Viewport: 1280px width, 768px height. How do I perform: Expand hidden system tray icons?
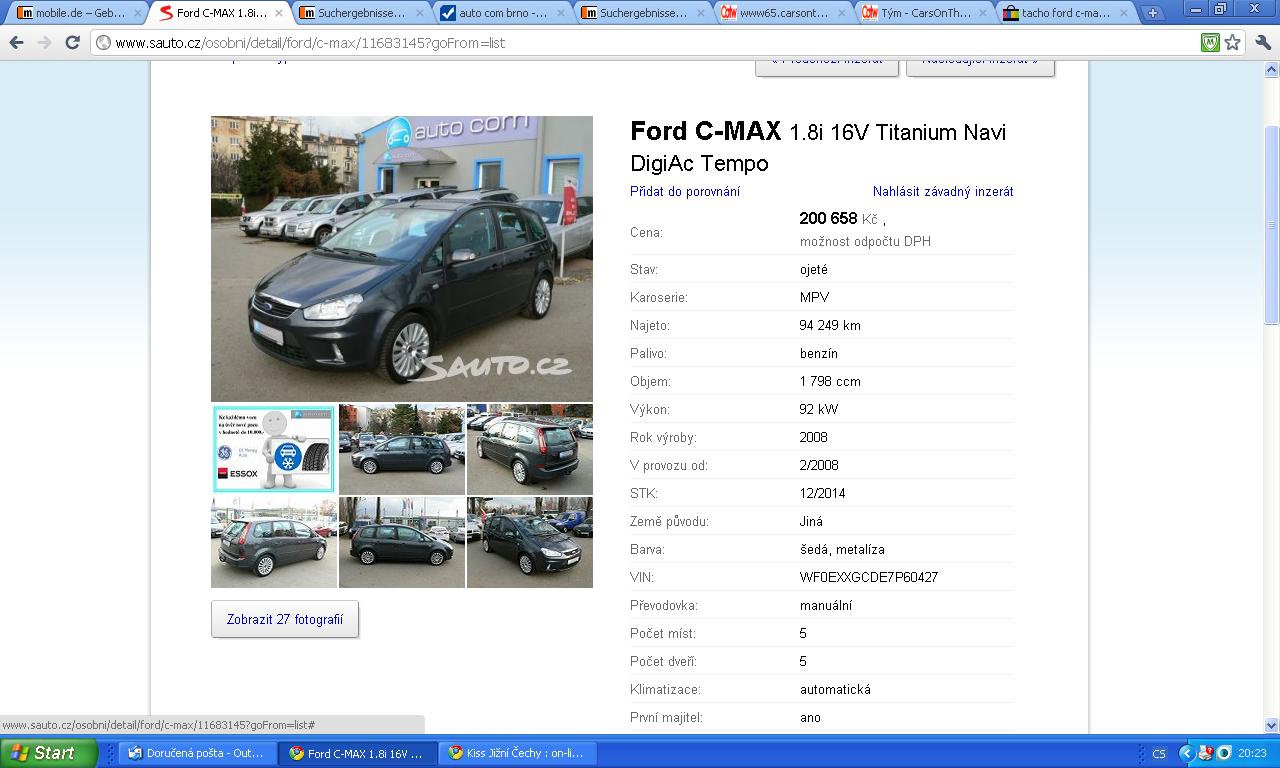click(1186, 753)
